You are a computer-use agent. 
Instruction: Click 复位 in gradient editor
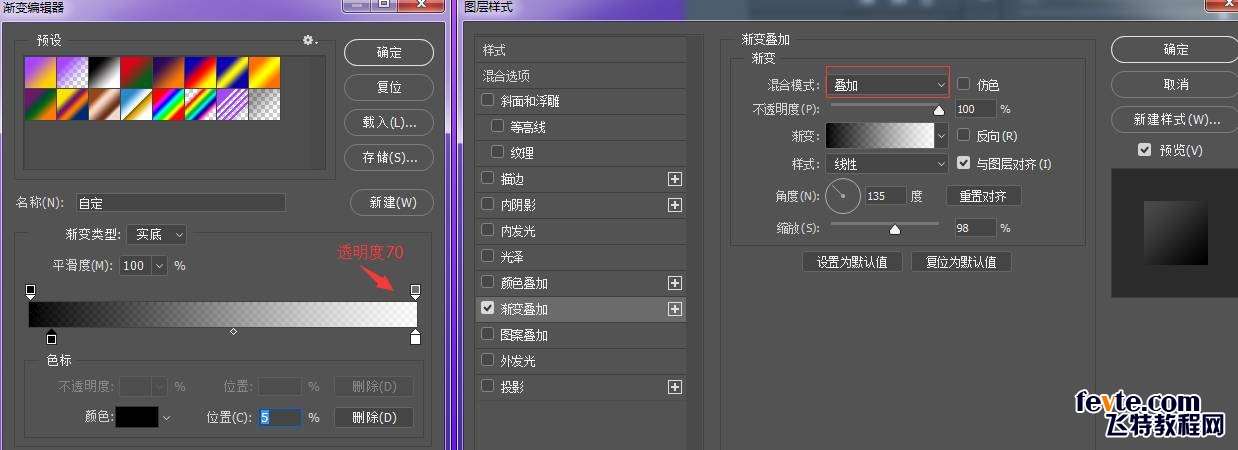pos(389,87)
